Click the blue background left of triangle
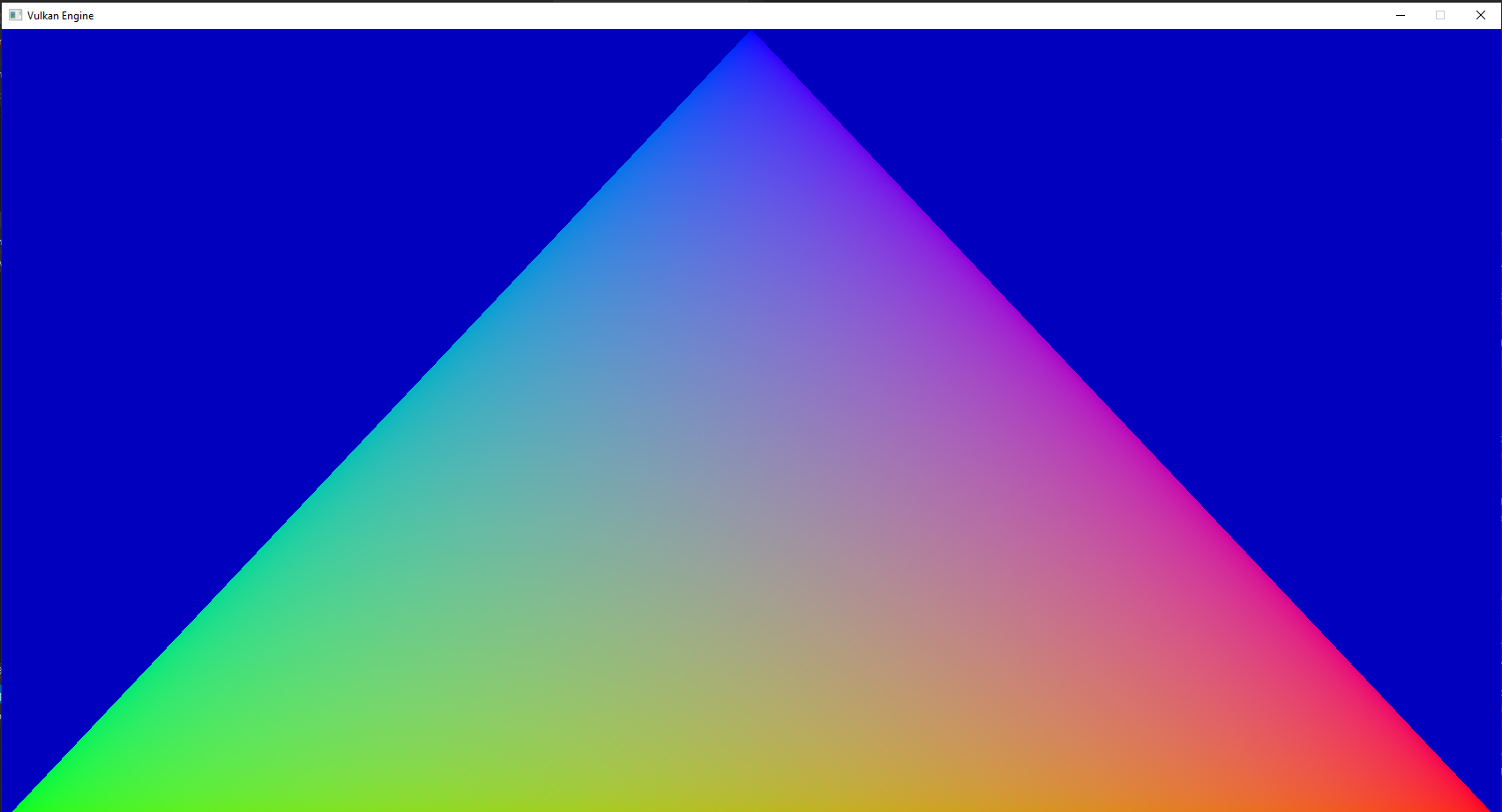 tap(176, 264)
